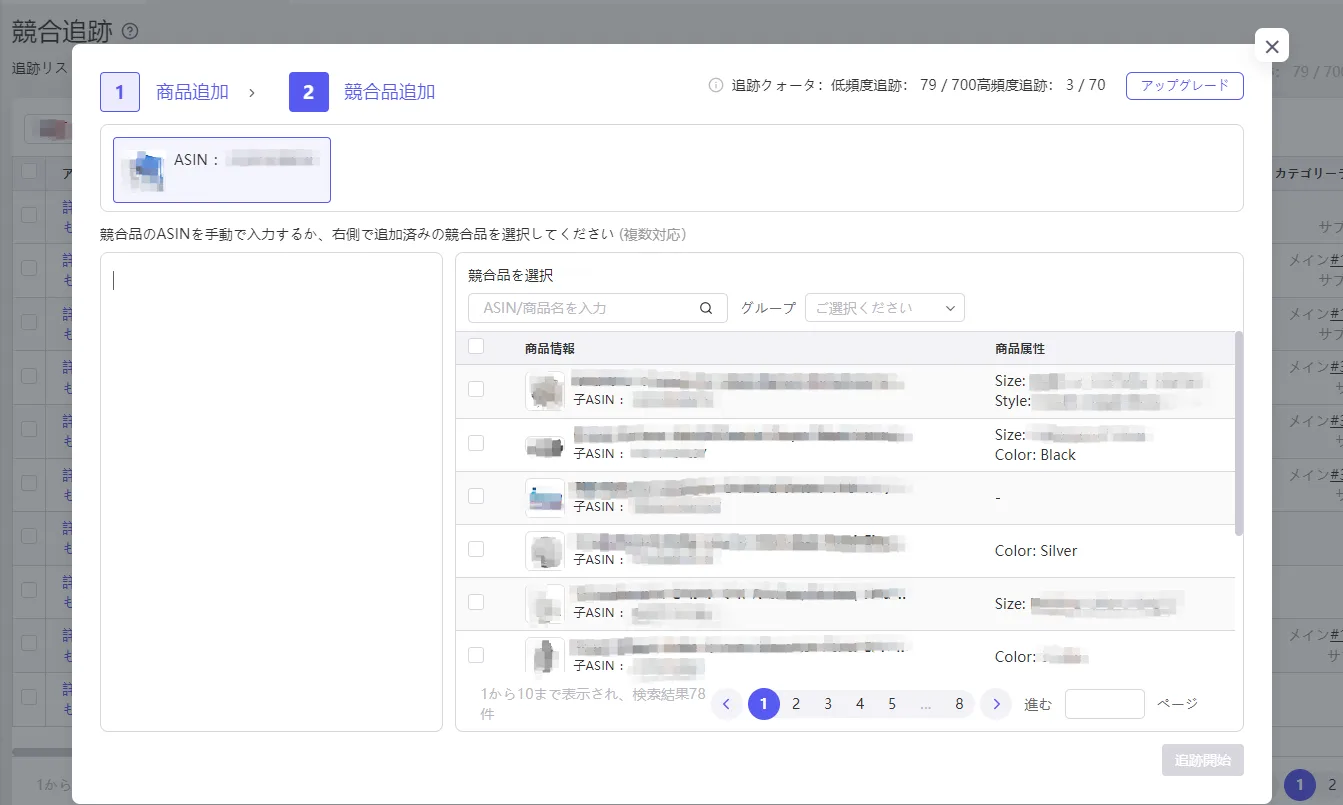Image resolution: width=1343 pixels, height=805 pixels.
Task: Click thumbnail of the Color: Black product
Action: pos(545,445)
